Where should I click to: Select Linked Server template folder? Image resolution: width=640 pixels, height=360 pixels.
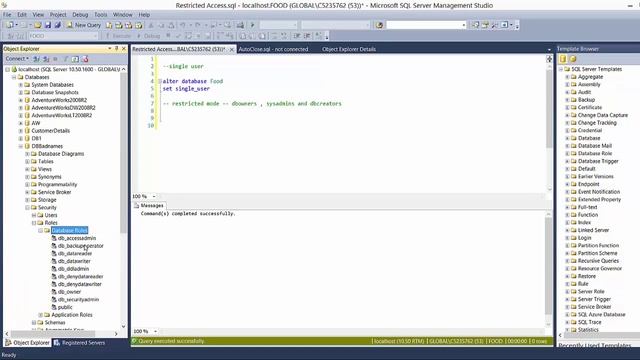click(x=593, y=230)
